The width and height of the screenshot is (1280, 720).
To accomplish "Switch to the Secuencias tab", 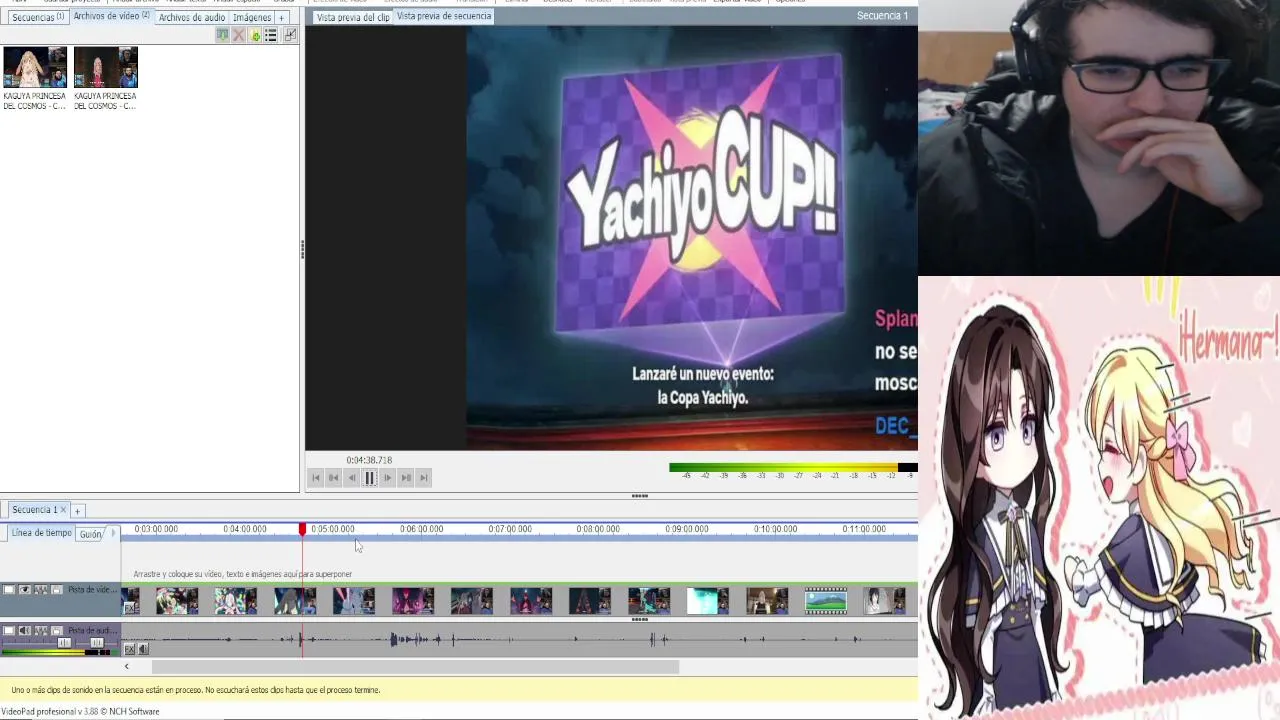I will click(38, 17).
